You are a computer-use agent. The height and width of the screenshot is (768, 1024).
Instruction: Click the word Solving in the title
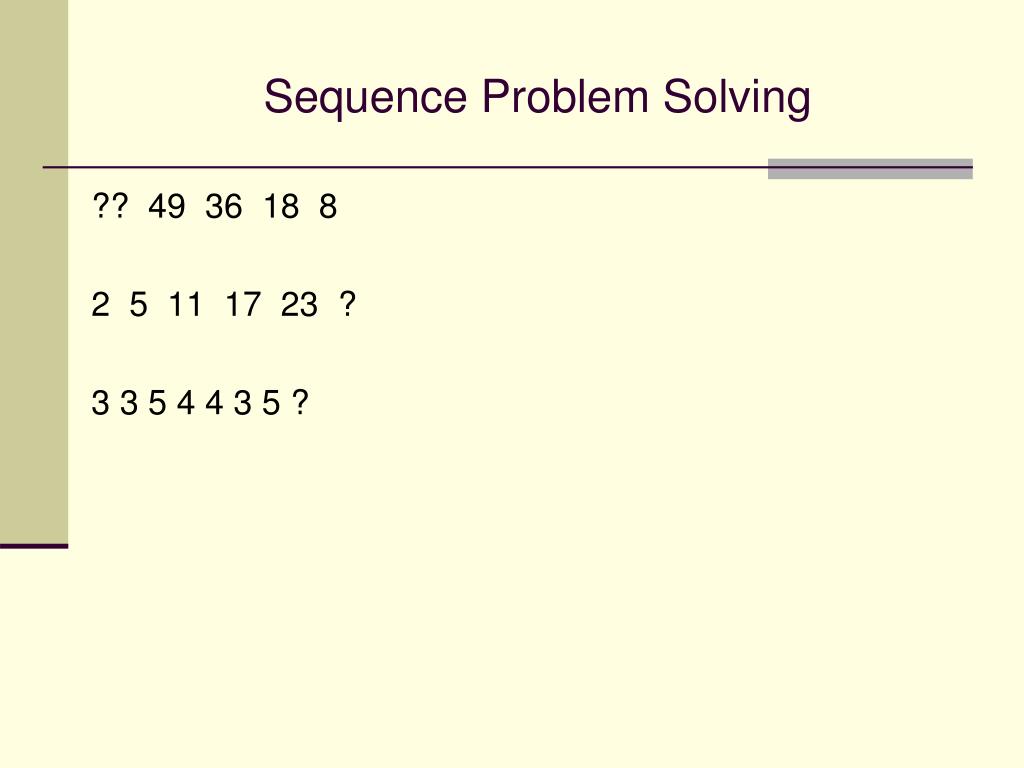[x=737, y=98]
